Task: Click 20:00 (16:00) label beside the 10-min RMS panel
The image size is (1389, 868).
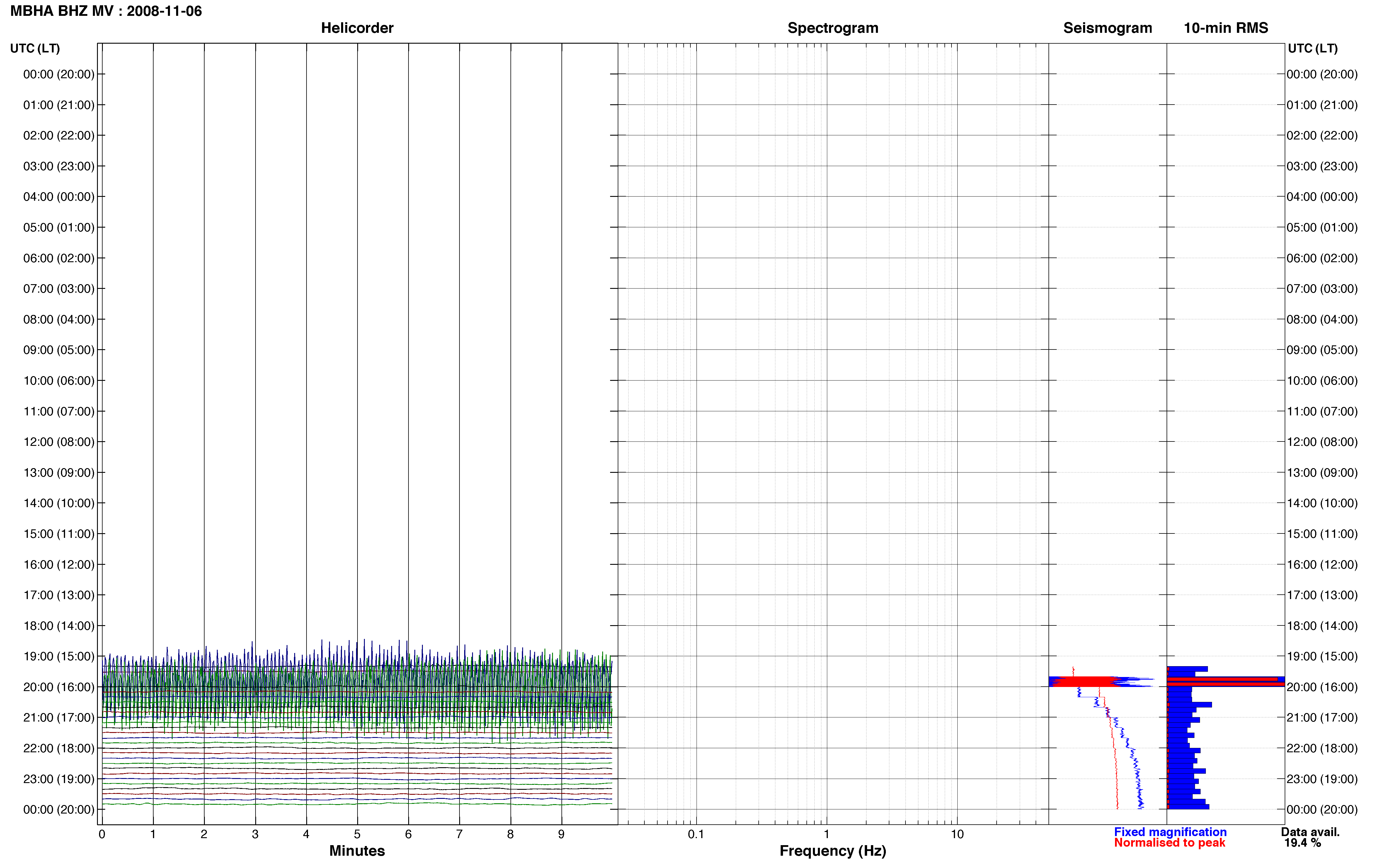Action: pyautogui.click(x=1322, y=687)
